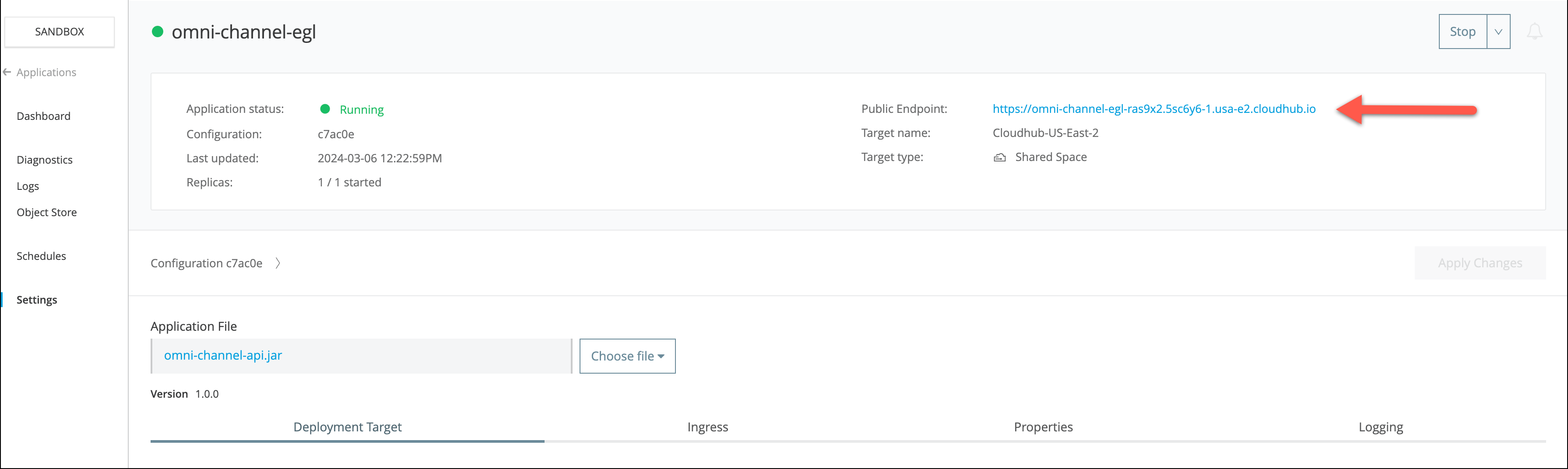Switch to the Ingress tab
This screenshot has height=469, width=1568.
[x=707, y=427]
